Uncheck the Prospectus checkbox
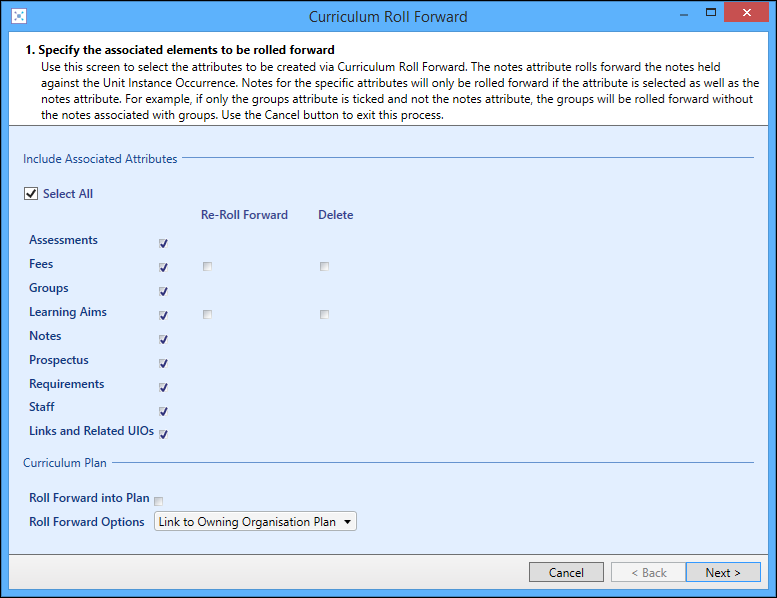The height and width of the screenshot is (598, 777). tap(163, 363)
